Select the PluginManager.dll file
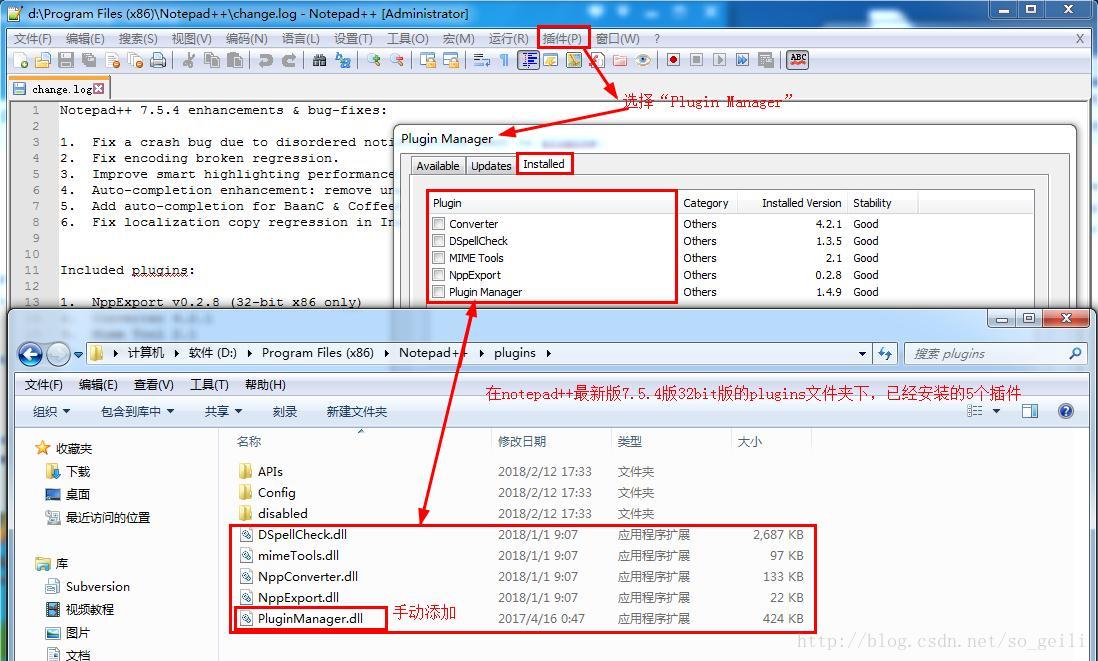 tap(310, 618)
